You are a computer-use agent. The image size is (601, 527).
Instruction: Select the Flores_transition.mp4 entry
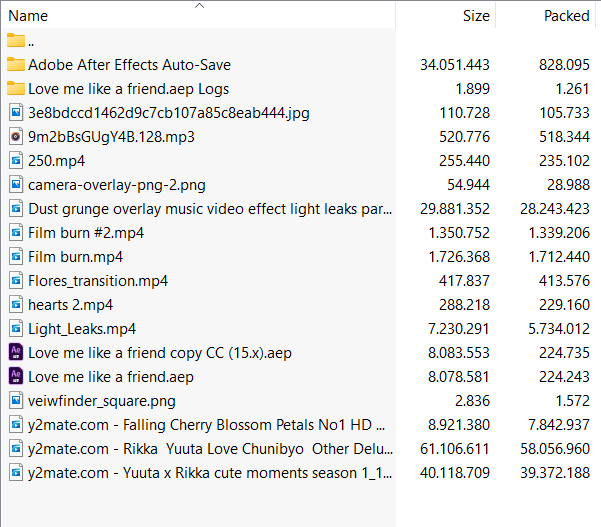(98, 281)
